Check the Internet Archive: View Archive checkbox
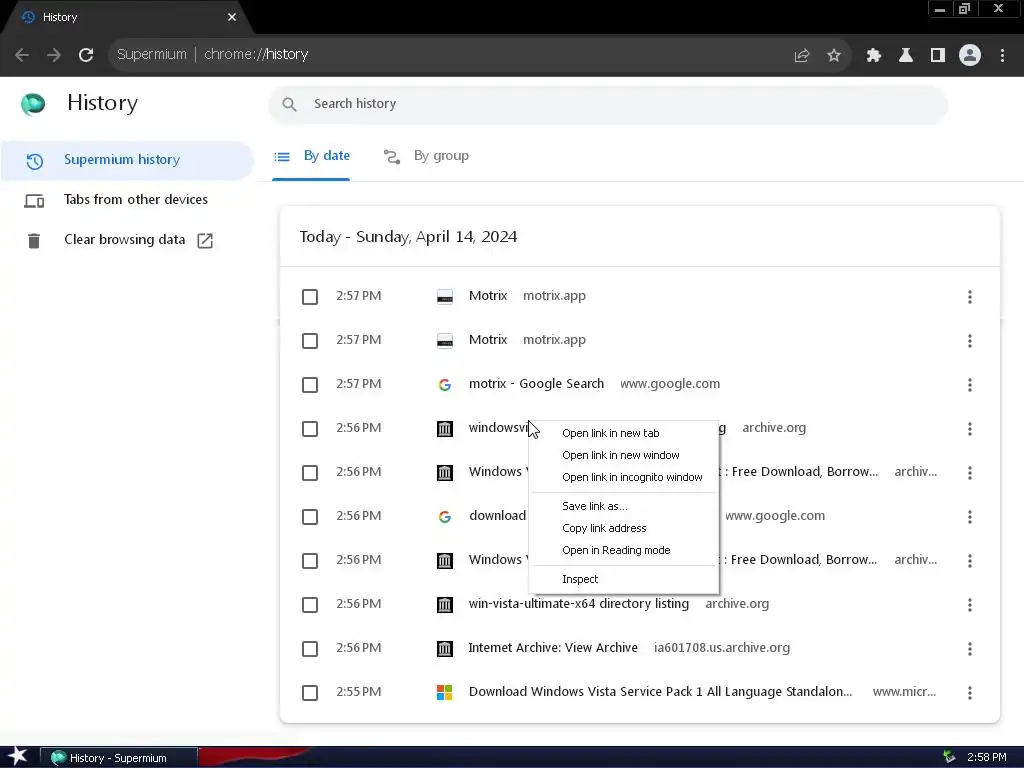 pyautogui.click(x=310, y=649)
